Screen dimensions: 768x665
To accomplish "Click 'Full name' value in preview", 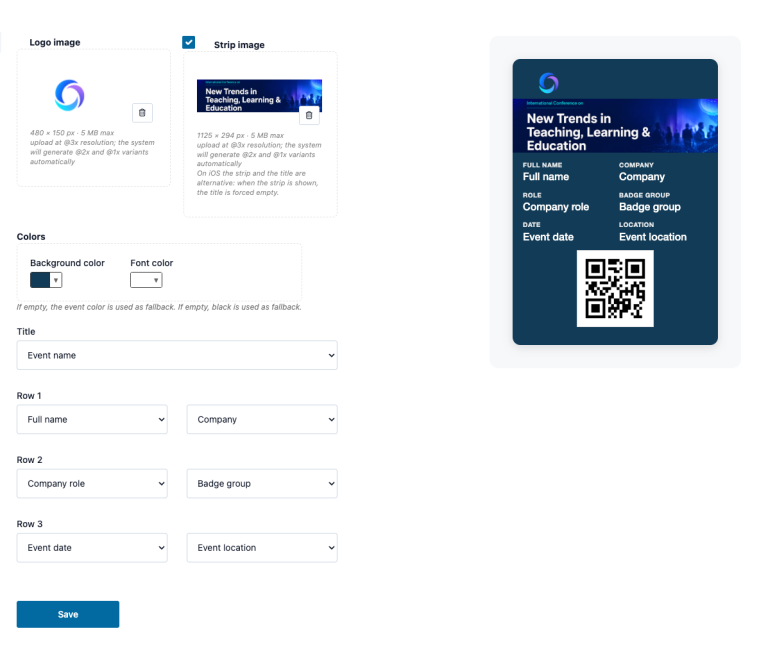I will point(546,177).
